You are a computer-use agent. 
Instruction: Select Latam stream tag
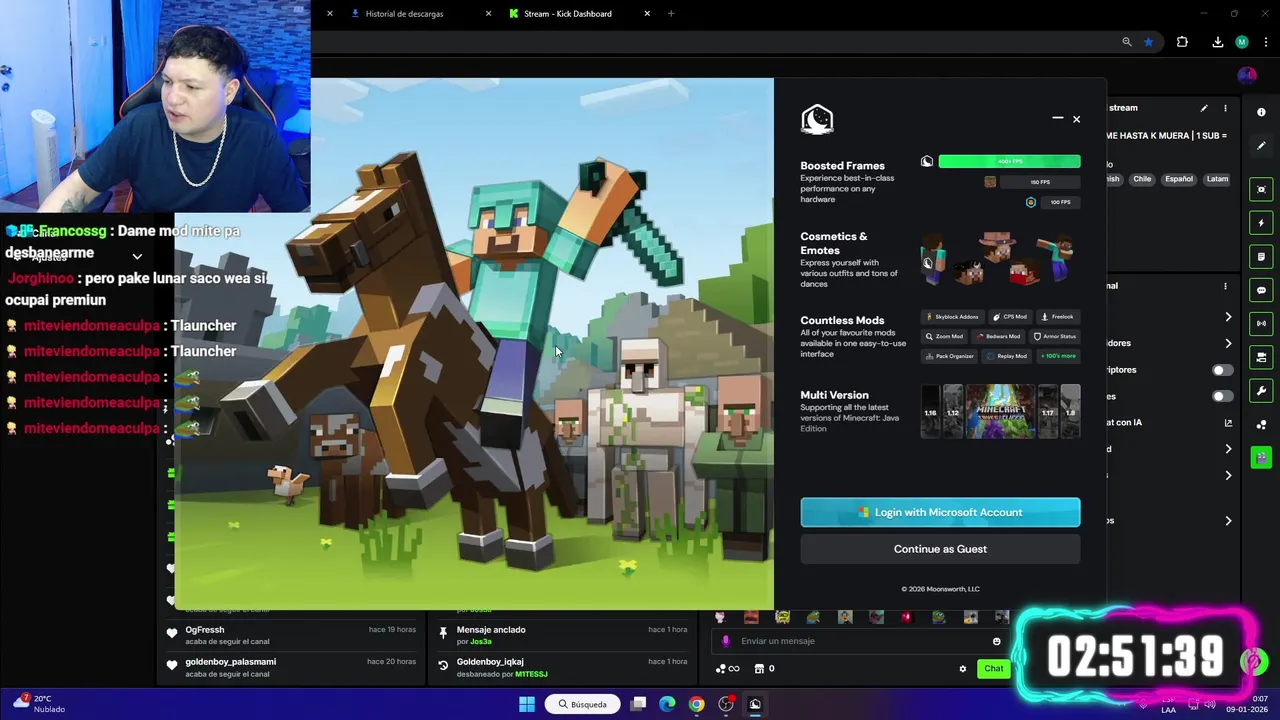click(x=1217, y=179)
